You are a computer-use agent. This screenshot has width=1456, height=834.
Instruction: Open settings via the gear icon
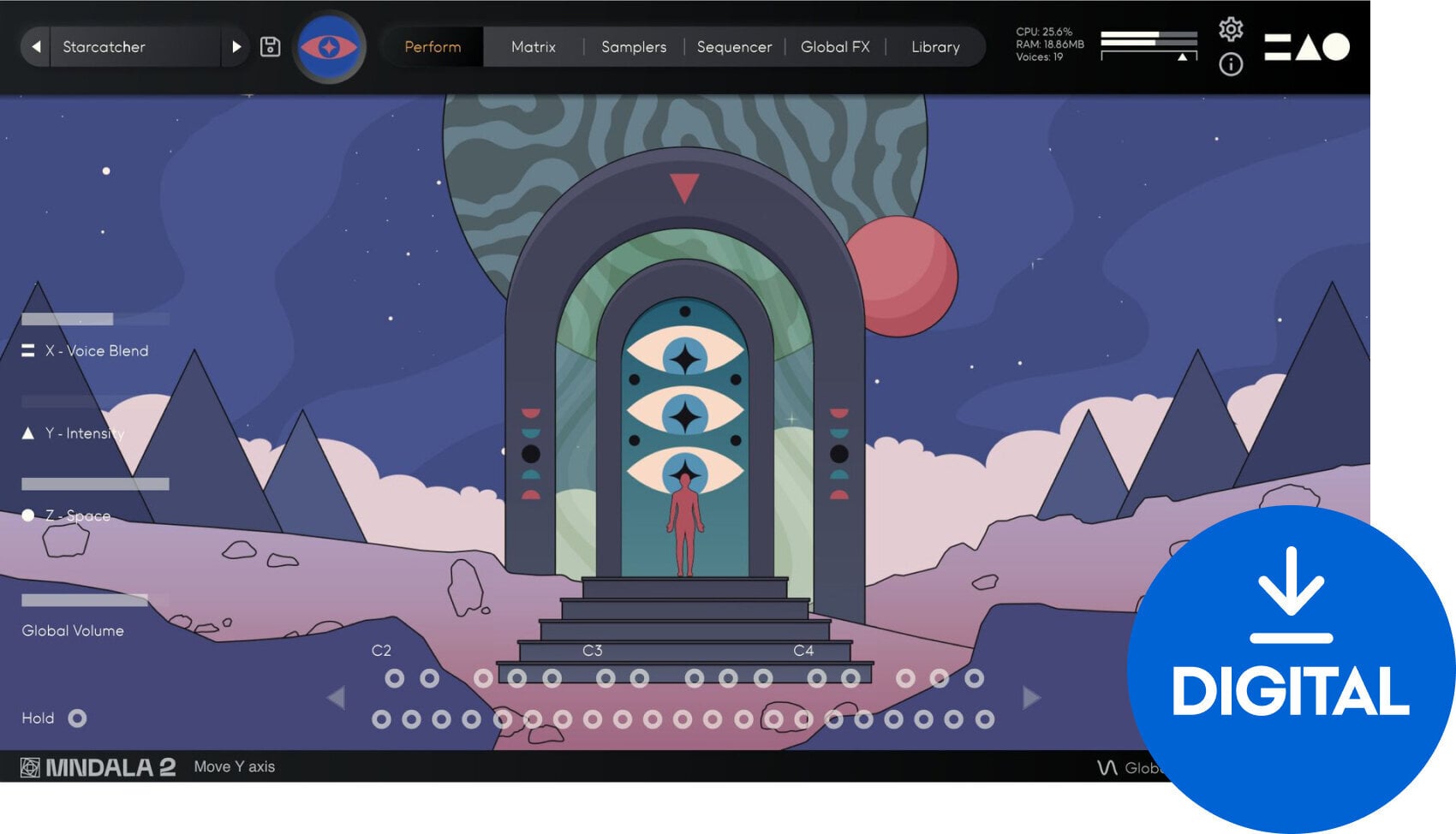coord(1231,29)
